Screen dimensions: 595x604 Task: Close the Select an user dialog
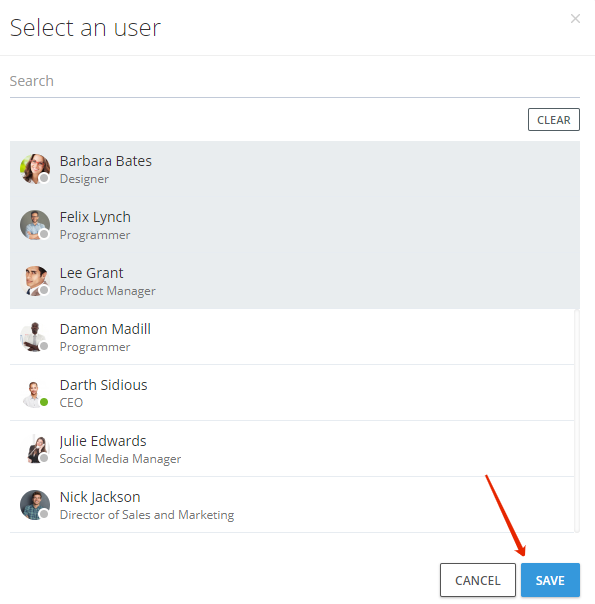click(x=575, y=18)
